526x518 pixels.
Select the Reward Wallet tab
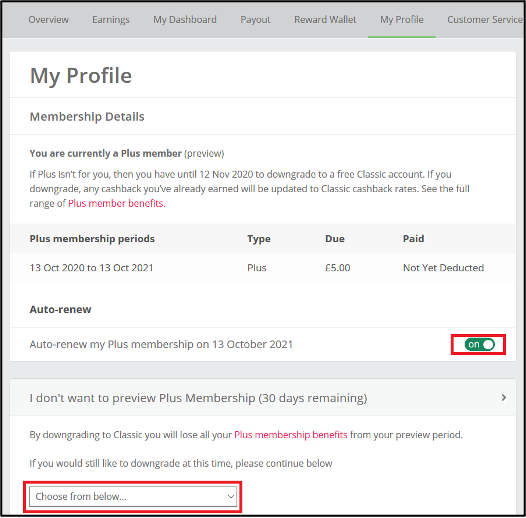(x=325, y=20)
